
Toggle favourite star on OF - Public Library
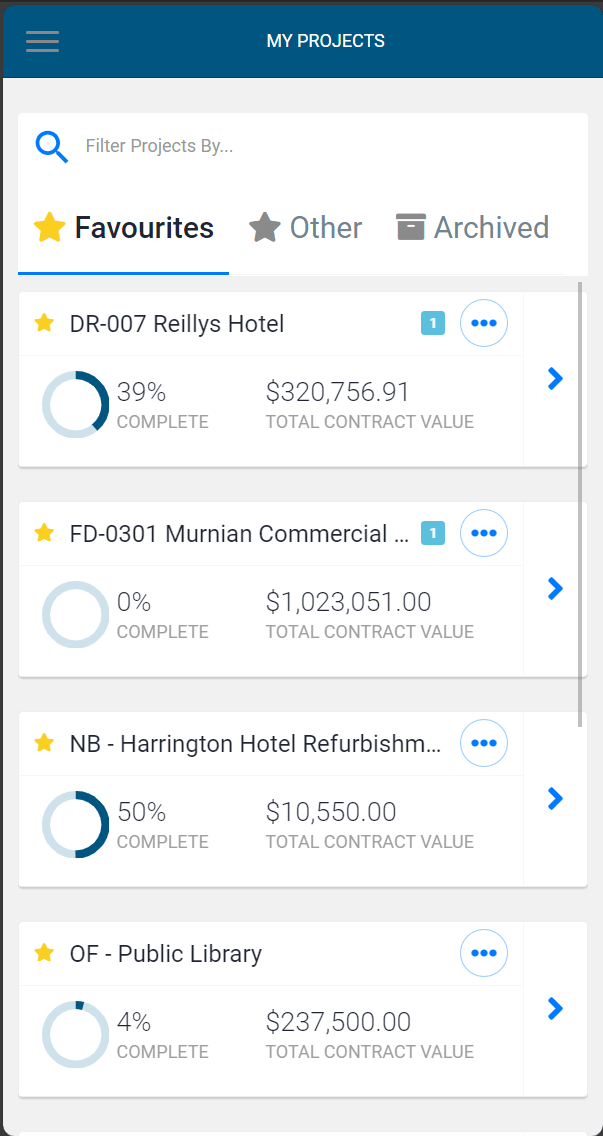(x=44, y=953)
